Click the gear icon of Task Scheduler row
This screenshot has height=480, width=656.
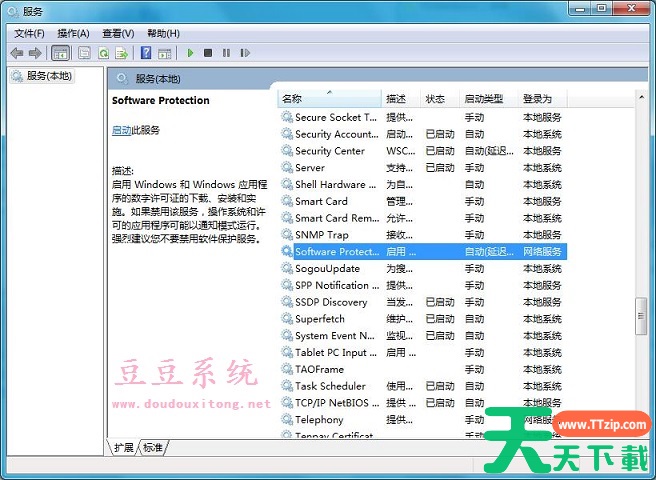(287, 386)
